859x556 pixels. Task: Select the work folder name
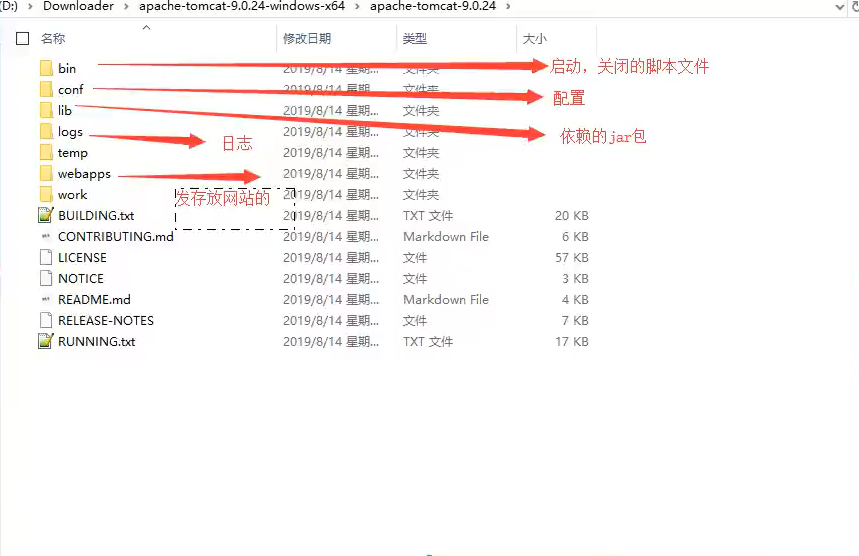click(x=72, y=194)
